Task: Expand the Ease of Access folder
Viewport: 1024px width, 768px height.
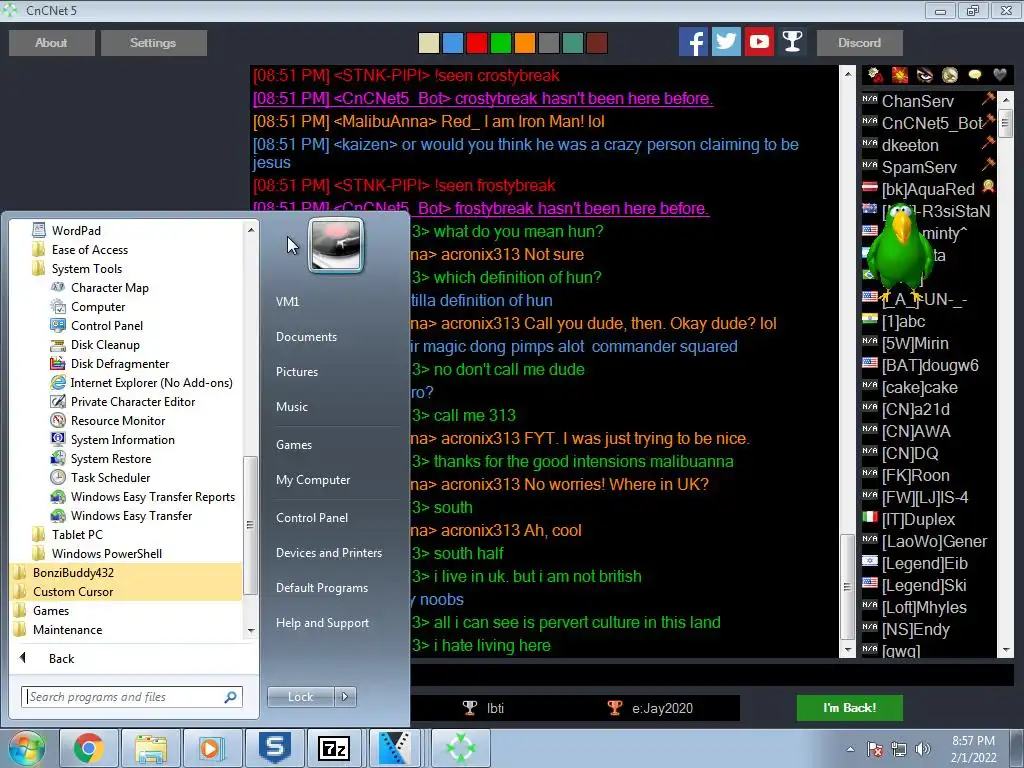Action: tap(89, 249)
